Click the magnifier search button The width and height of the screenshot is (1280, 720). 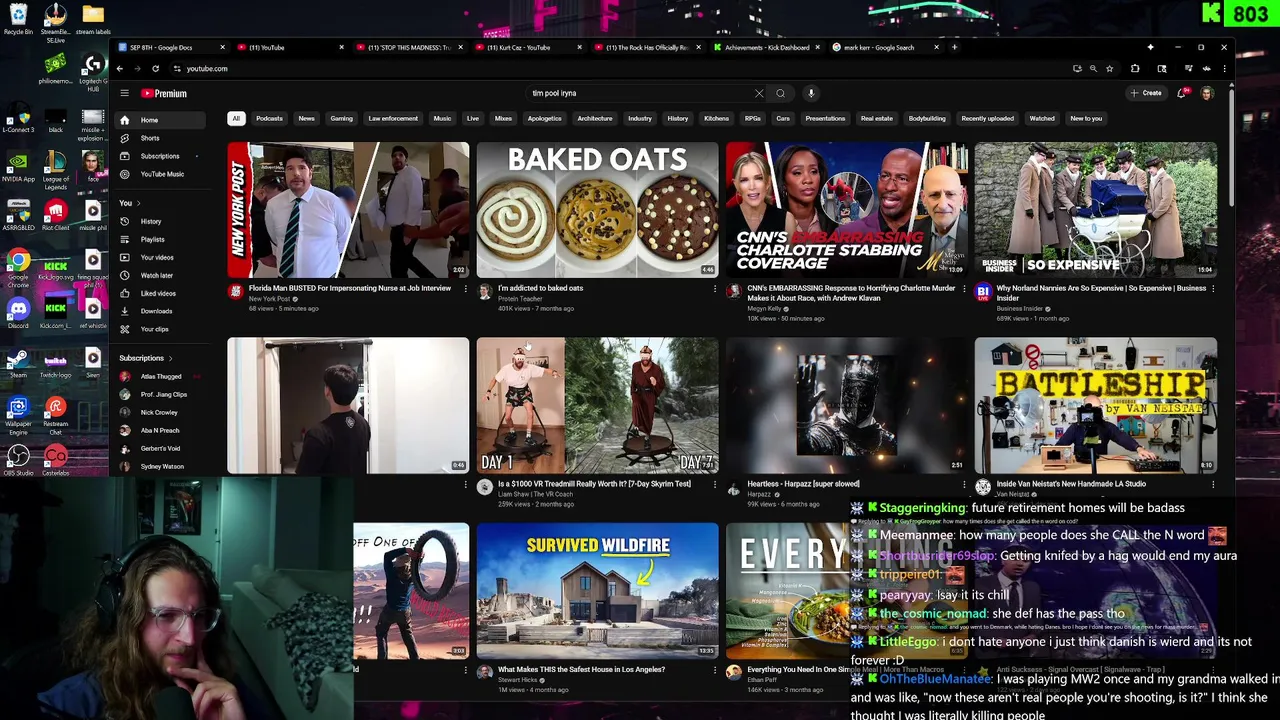click(781, 93)
